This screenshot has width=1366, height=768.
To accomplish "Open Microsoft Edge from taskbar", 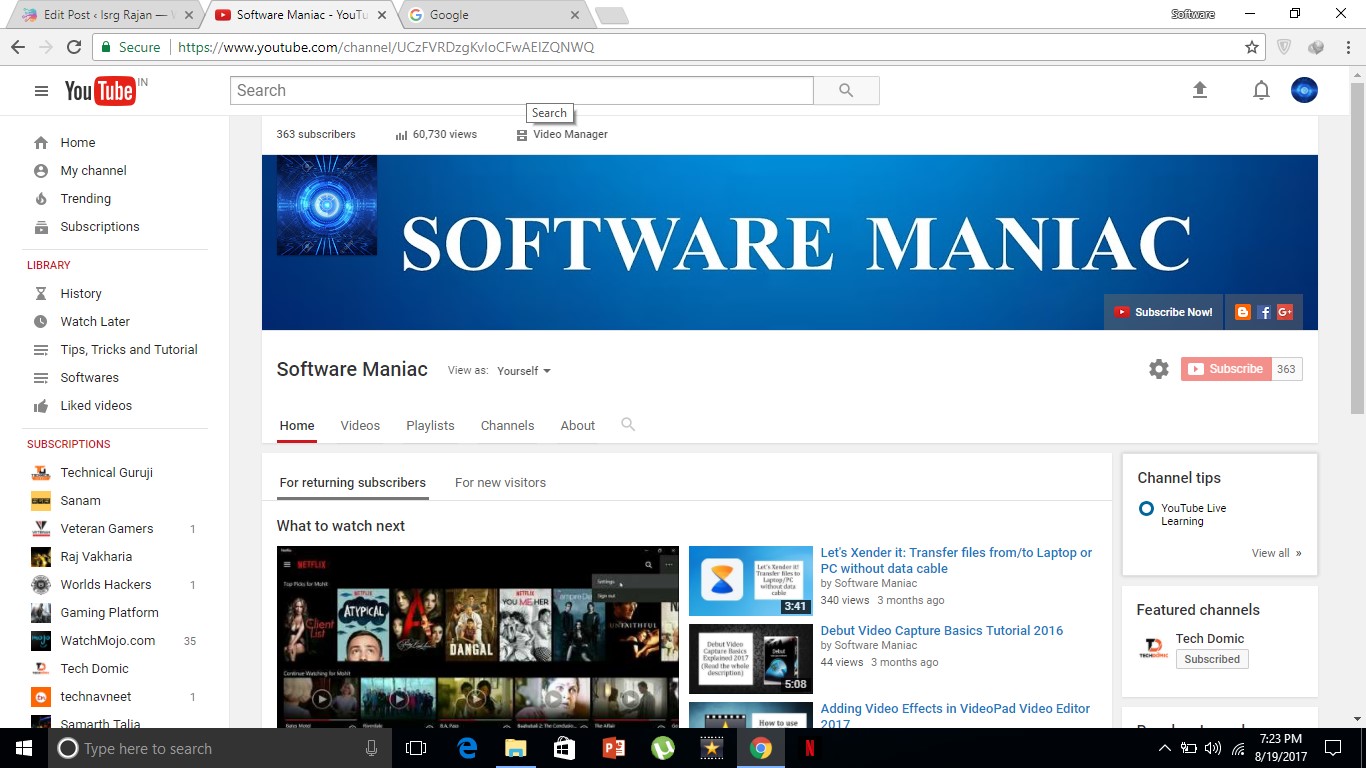I will 467,748.
